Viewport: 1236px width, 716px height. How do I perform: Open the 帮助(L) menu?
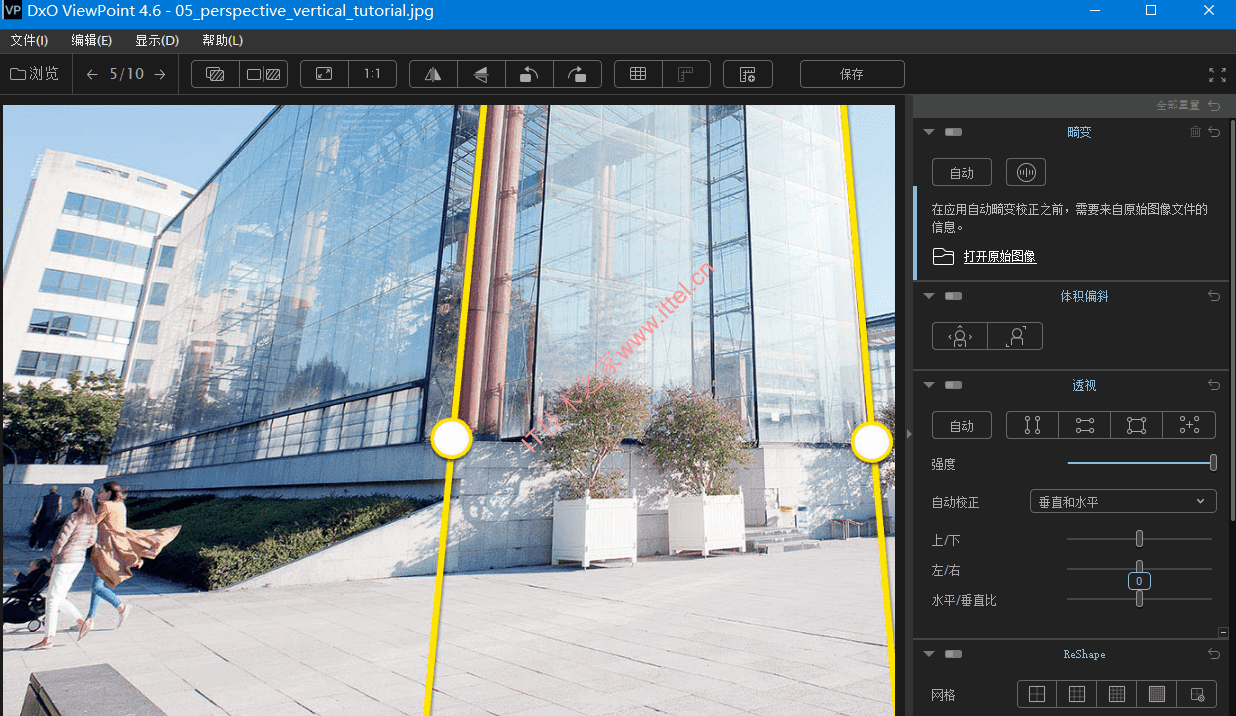(x=222, y=41)
